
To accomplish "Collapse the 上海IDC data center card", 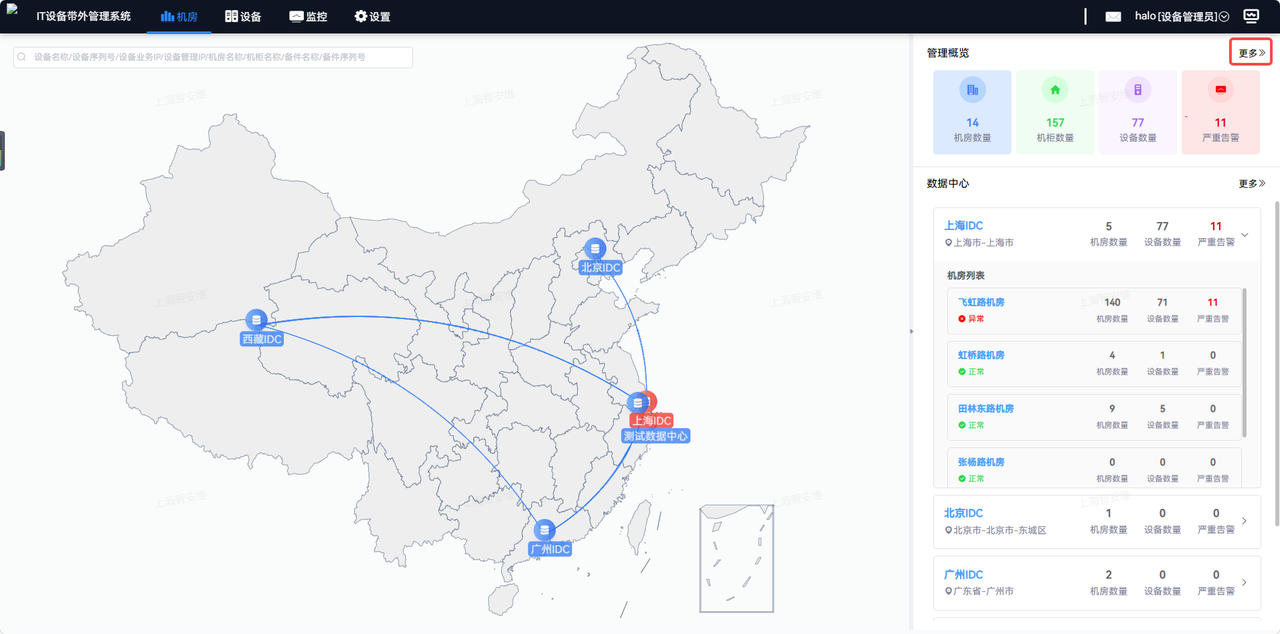I will click(x=1245, y=235).
